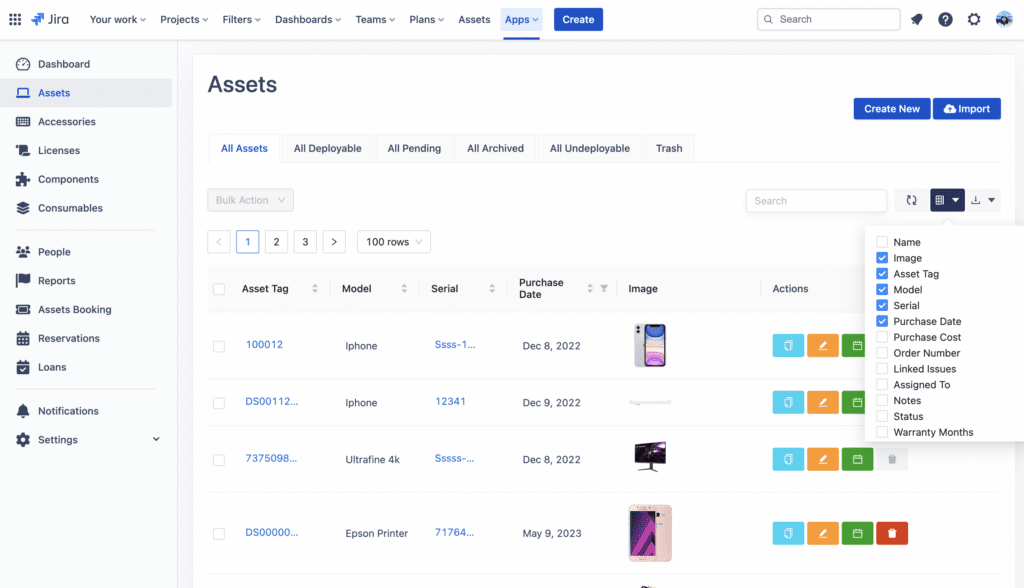Open asset 7375098 via its link
The image size is (1024, 588).
pos(273,459)
